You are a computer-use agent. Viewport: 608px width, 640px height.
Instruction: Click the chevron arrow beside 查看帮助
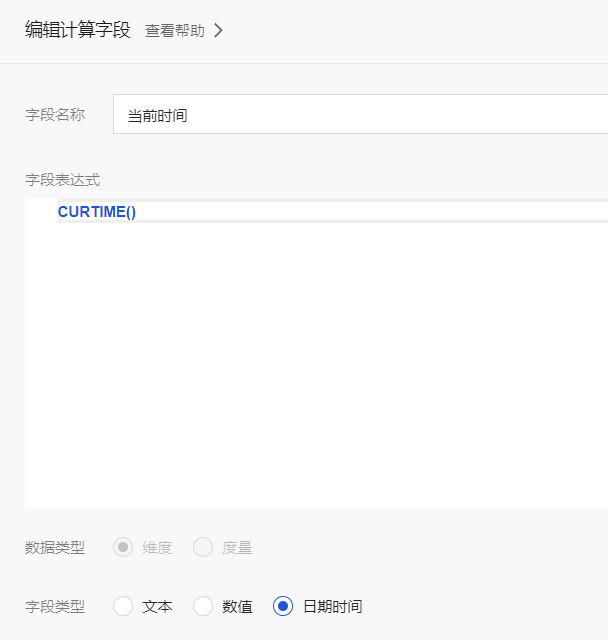click(x=219, y=31)
